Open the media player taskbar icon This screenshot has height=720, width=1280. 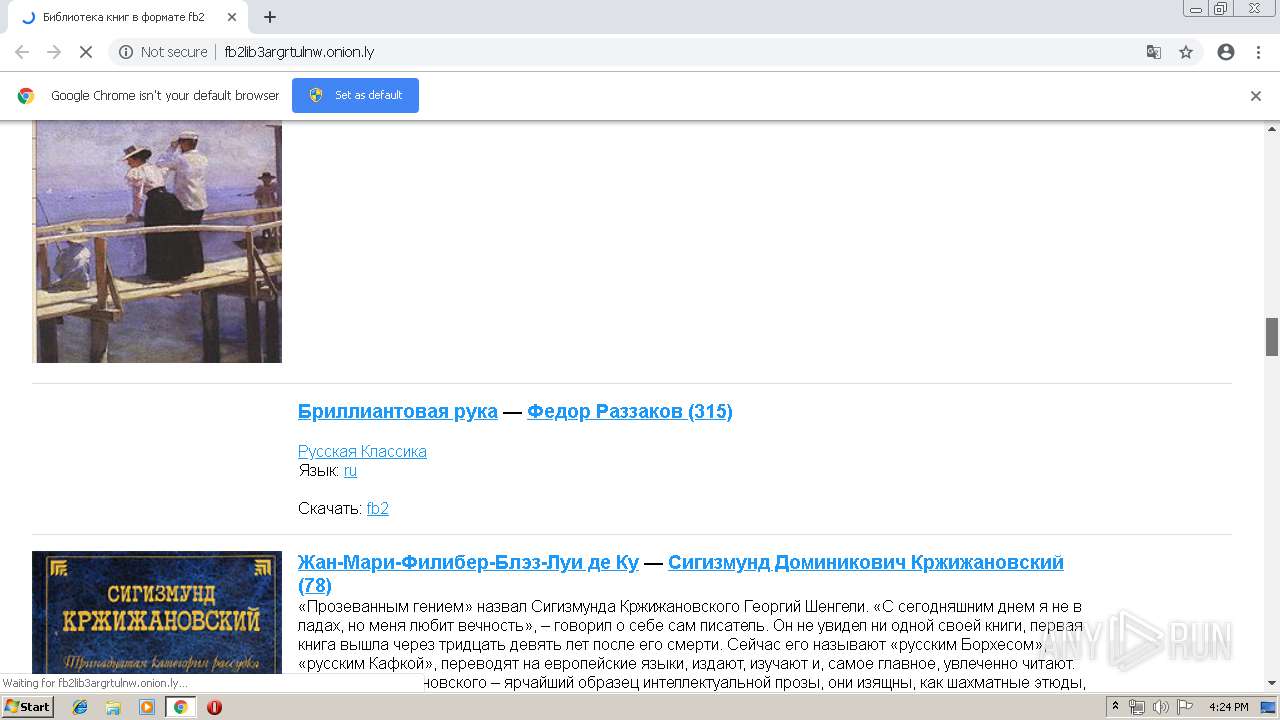click(147, 707)
